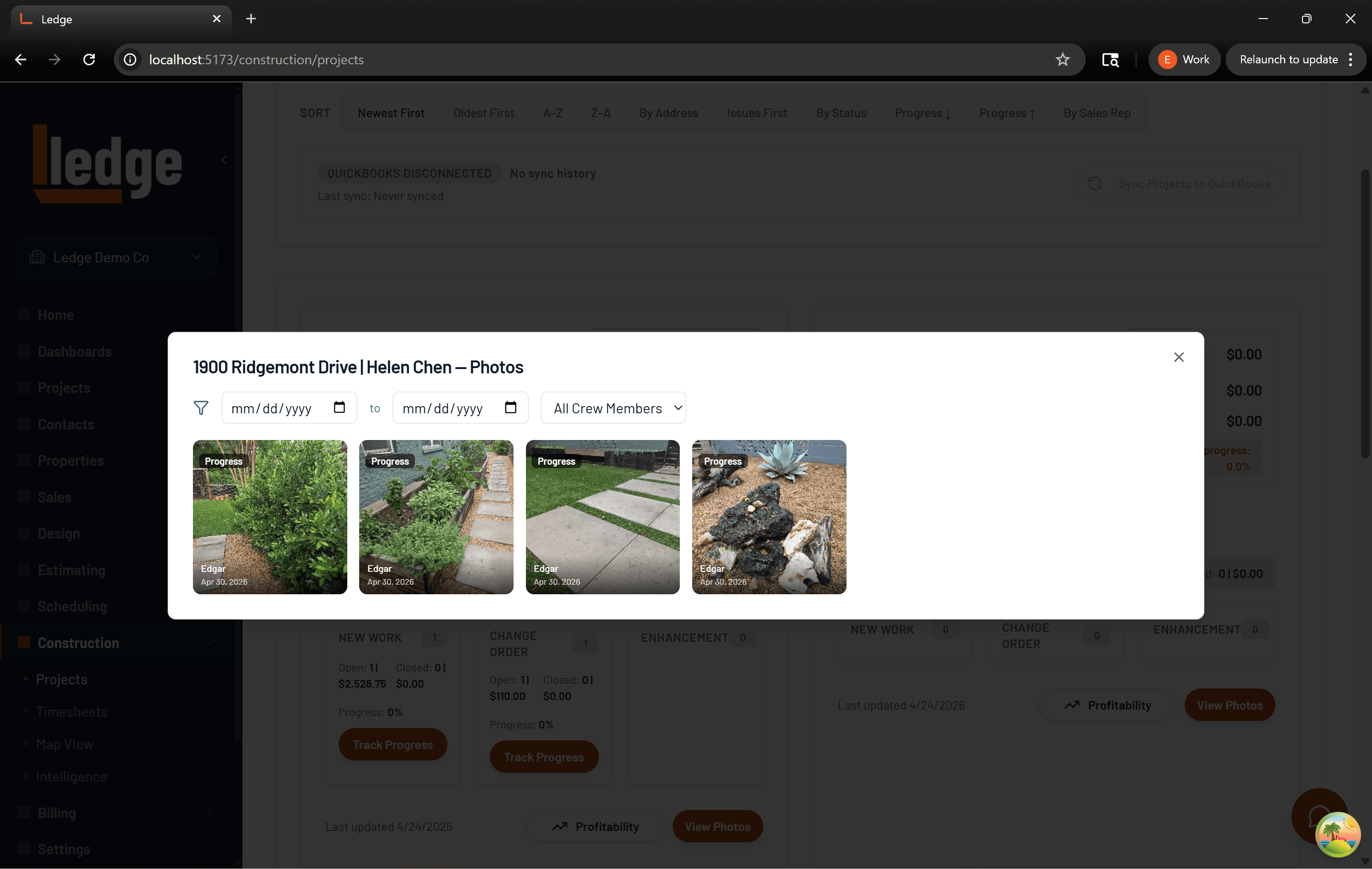This screenshot has width=1372, height=869.
Task: Open Sales in the sidebar
Action: [x=55, y=497]
